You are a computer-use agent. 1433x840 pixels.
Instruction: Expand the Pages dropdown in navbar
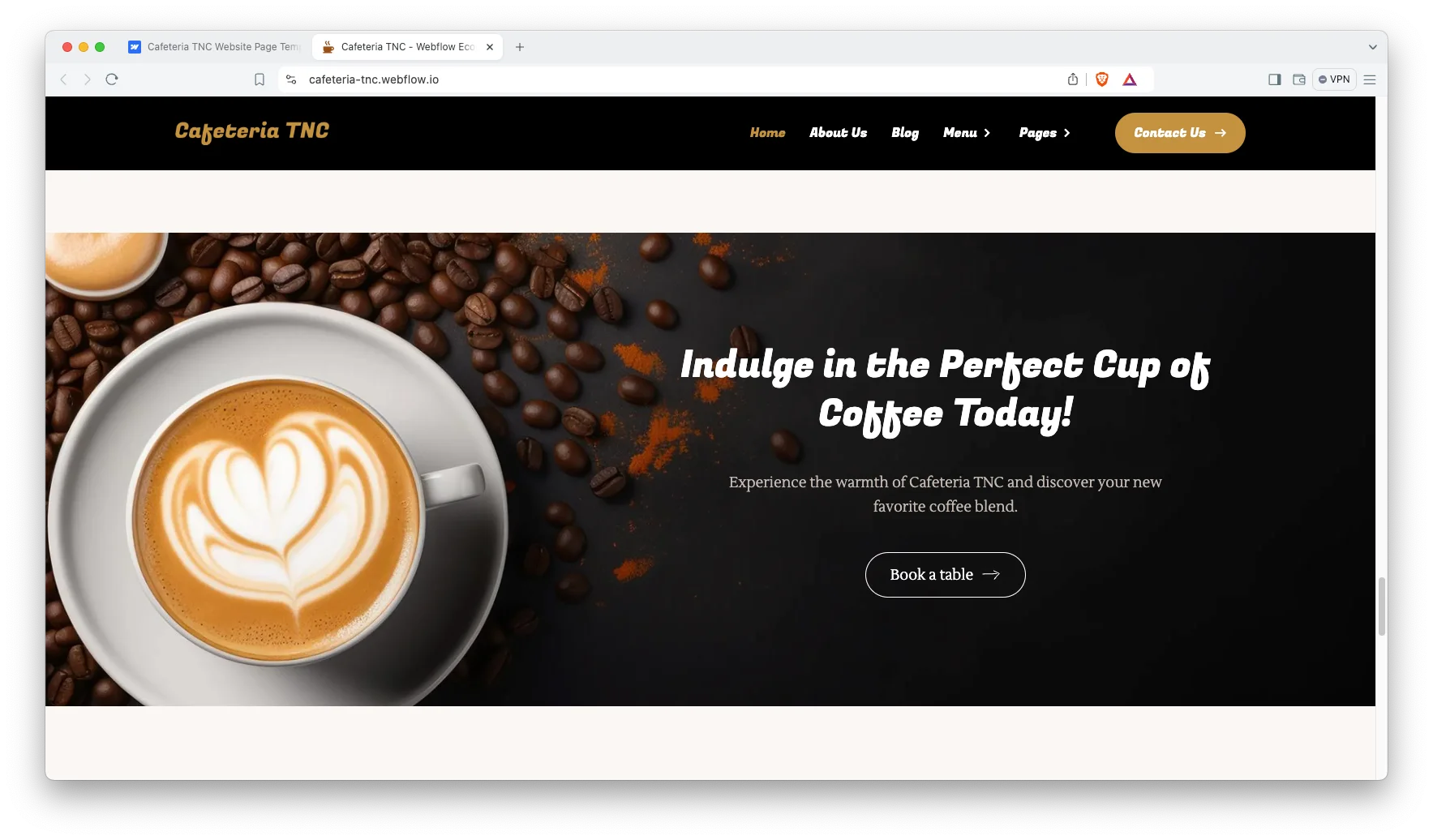[x=1045, y=133]
